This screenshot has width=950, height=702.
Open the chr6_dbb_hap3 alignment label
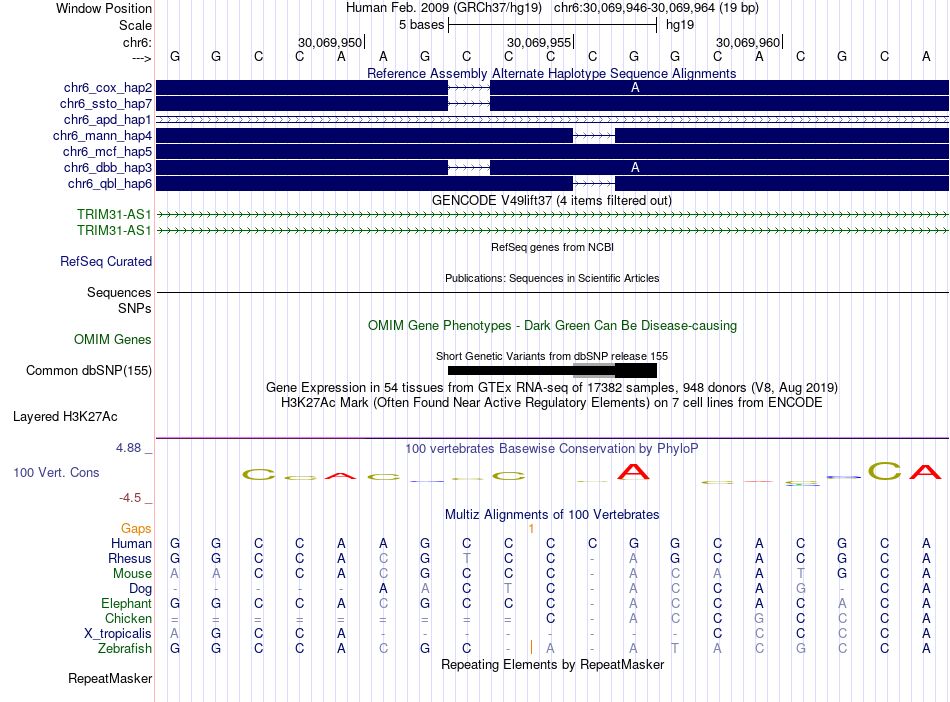click(x=108, y=168)
